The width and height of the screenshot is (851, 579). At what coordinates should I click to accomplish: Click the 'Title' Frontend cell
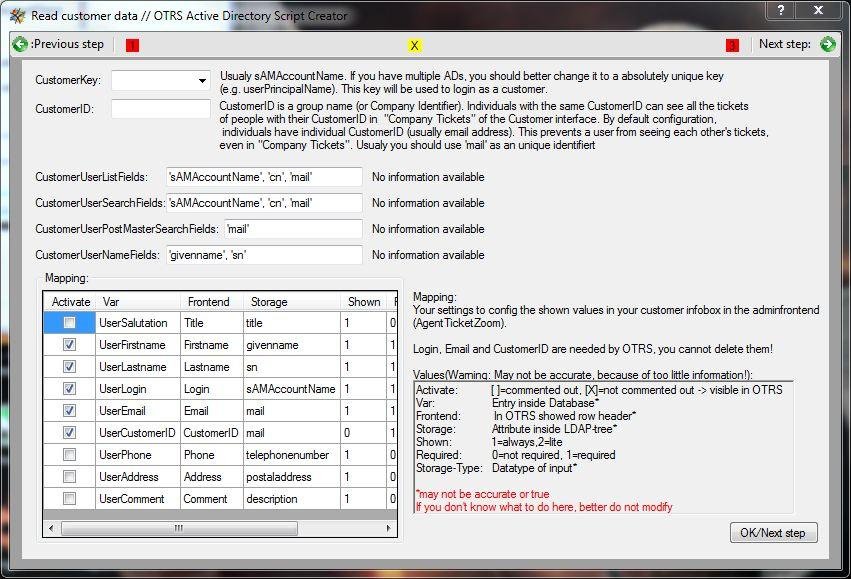click(212, 323)
